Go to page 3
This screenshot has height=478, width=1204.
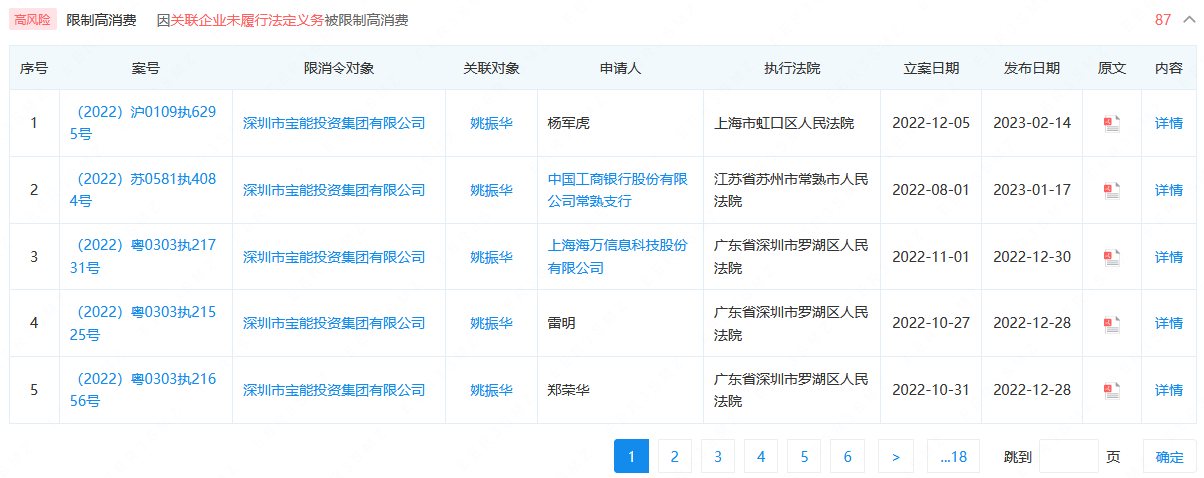718,456
